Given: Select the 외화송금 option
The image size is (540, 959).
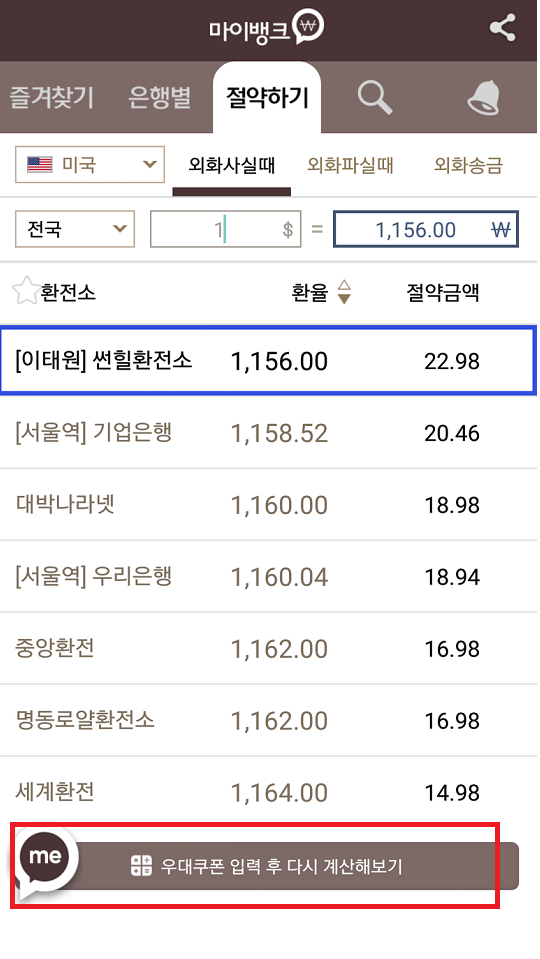Looking at the screenshot, I should pos(468,165).
